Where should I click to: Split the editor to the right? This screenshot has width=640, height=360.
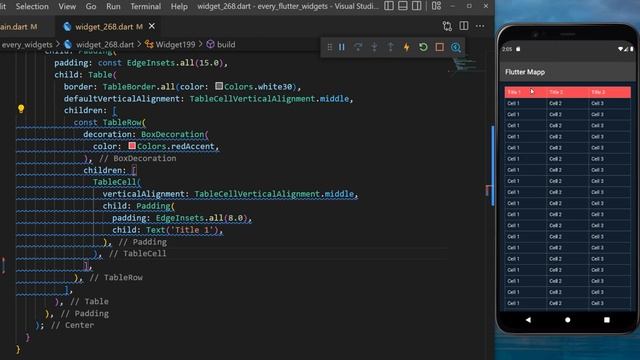(464, 26)
